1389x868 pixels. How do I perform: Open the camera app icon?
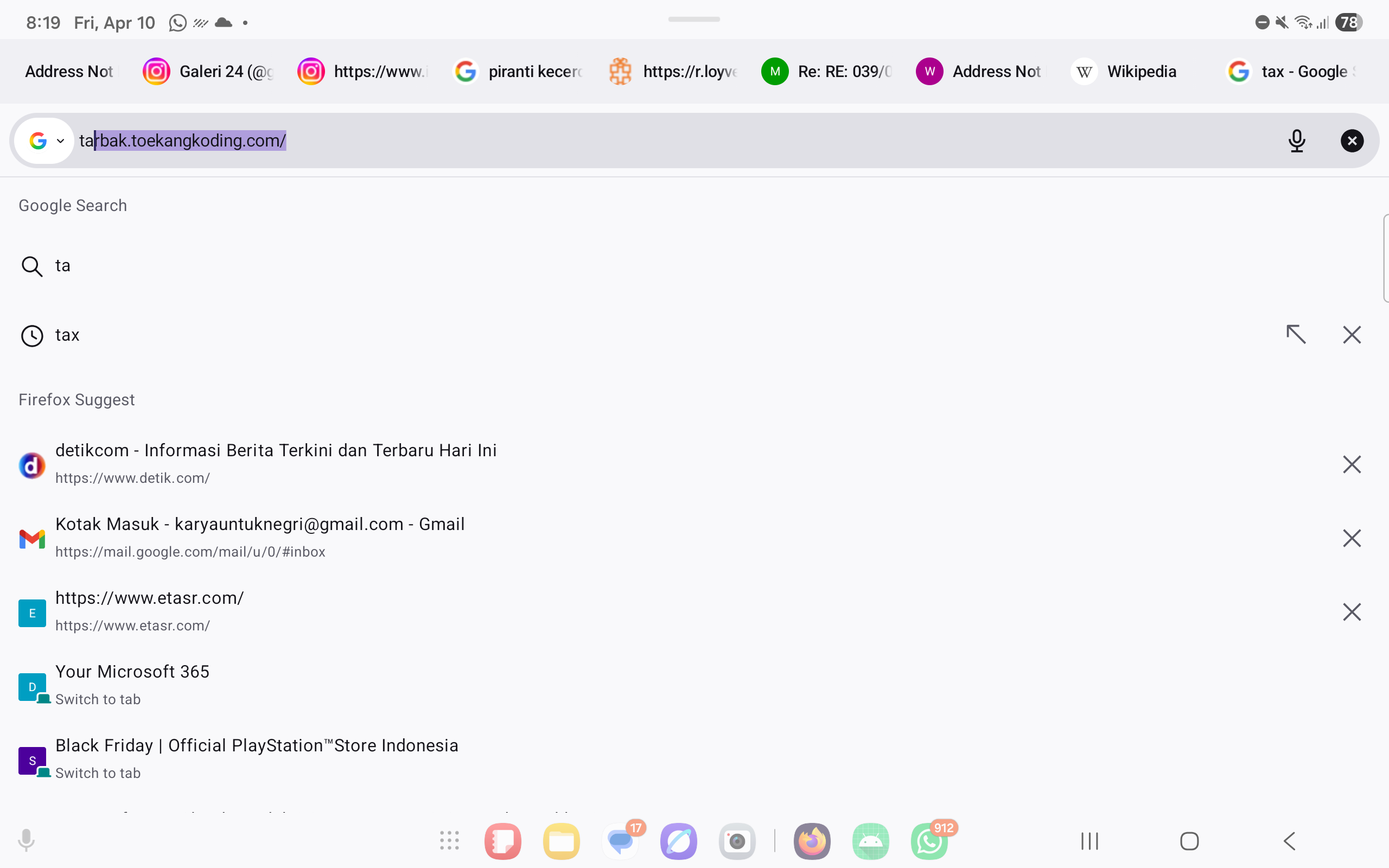[x=736, y=841]
